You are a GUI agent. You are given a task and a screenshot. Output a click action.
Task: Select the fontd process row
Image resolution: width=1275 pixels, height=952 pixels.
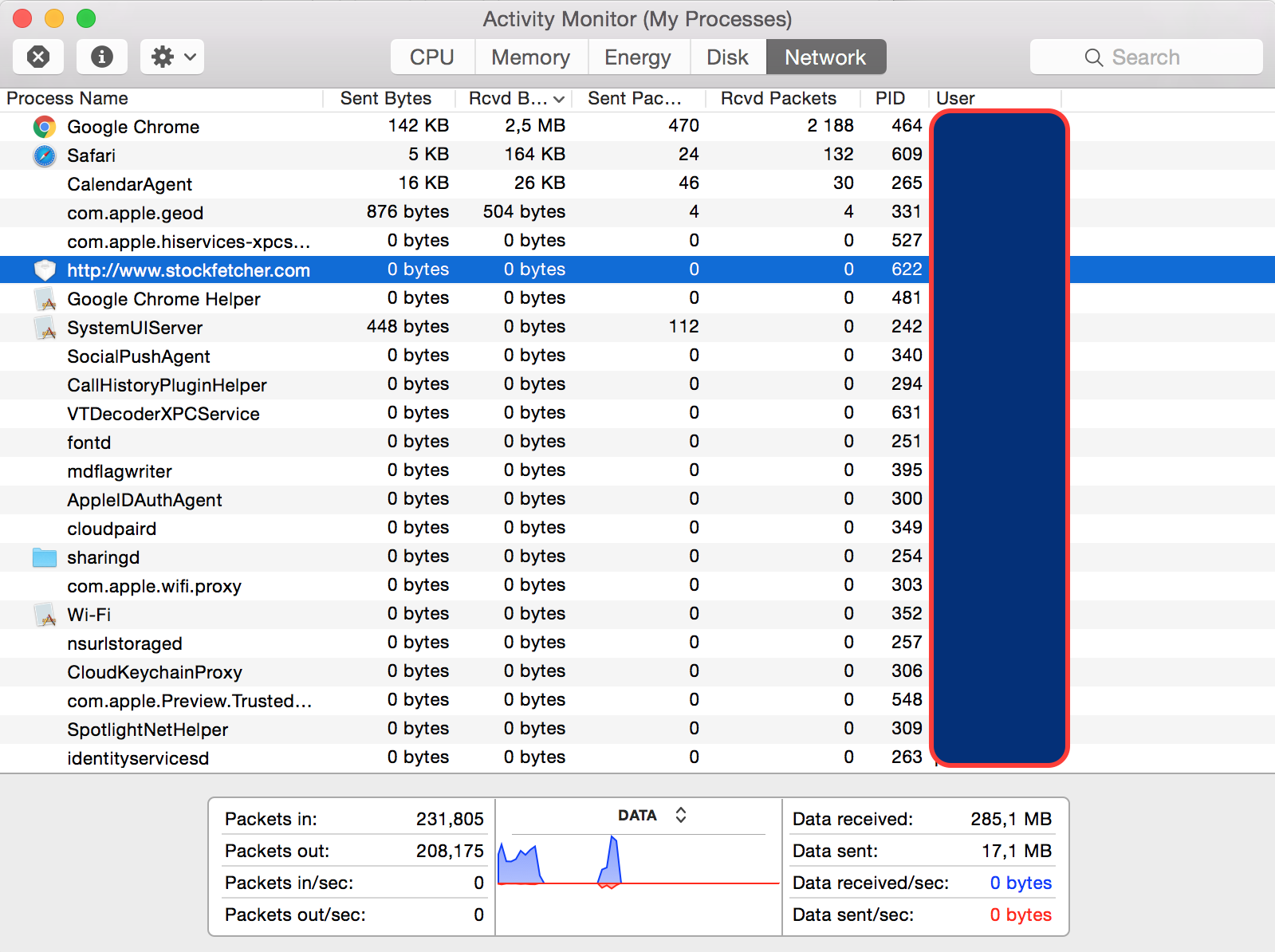(637, 443)
